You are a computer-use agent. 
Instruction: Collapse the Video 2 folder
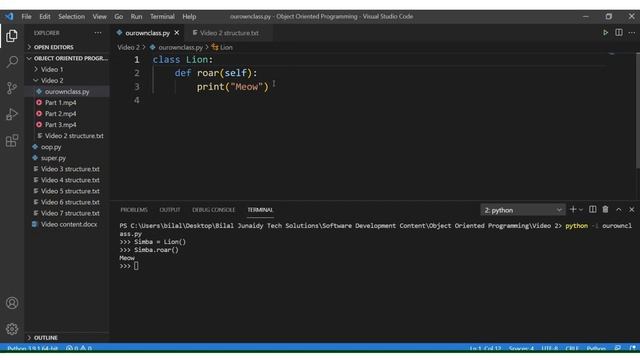(68, 80)
